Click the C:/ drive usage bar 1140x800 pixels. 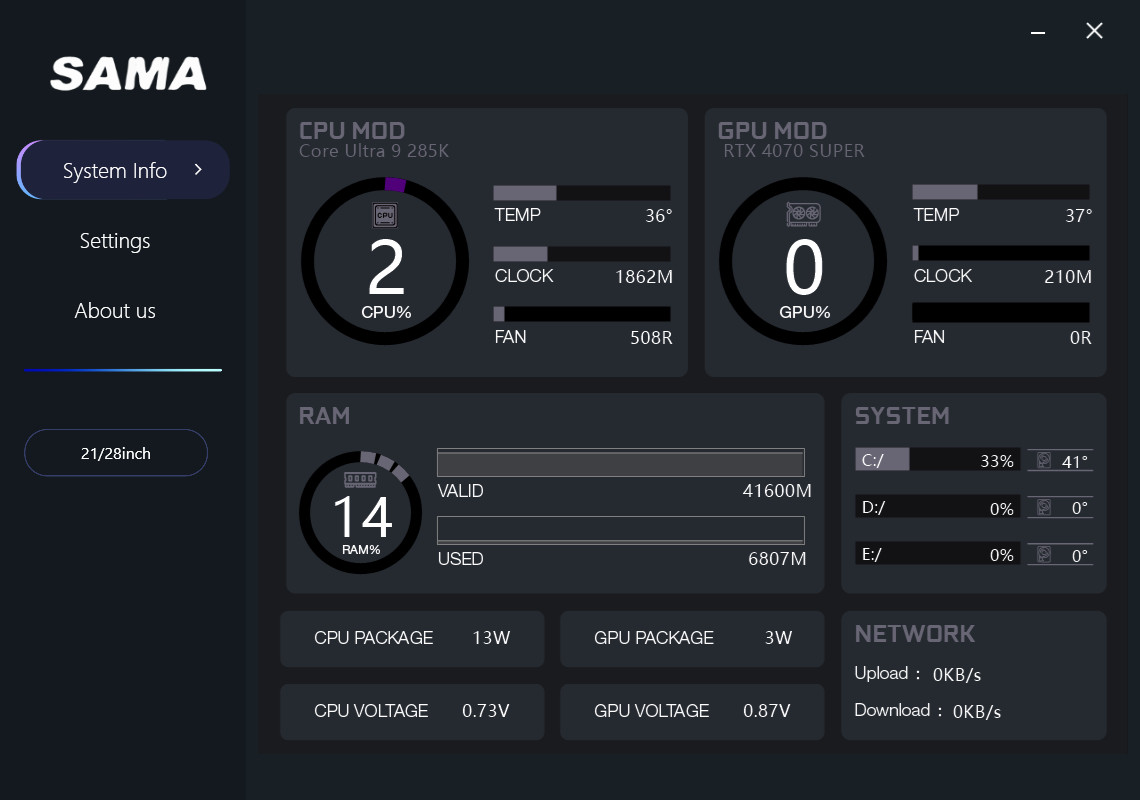tap(937, 460)
